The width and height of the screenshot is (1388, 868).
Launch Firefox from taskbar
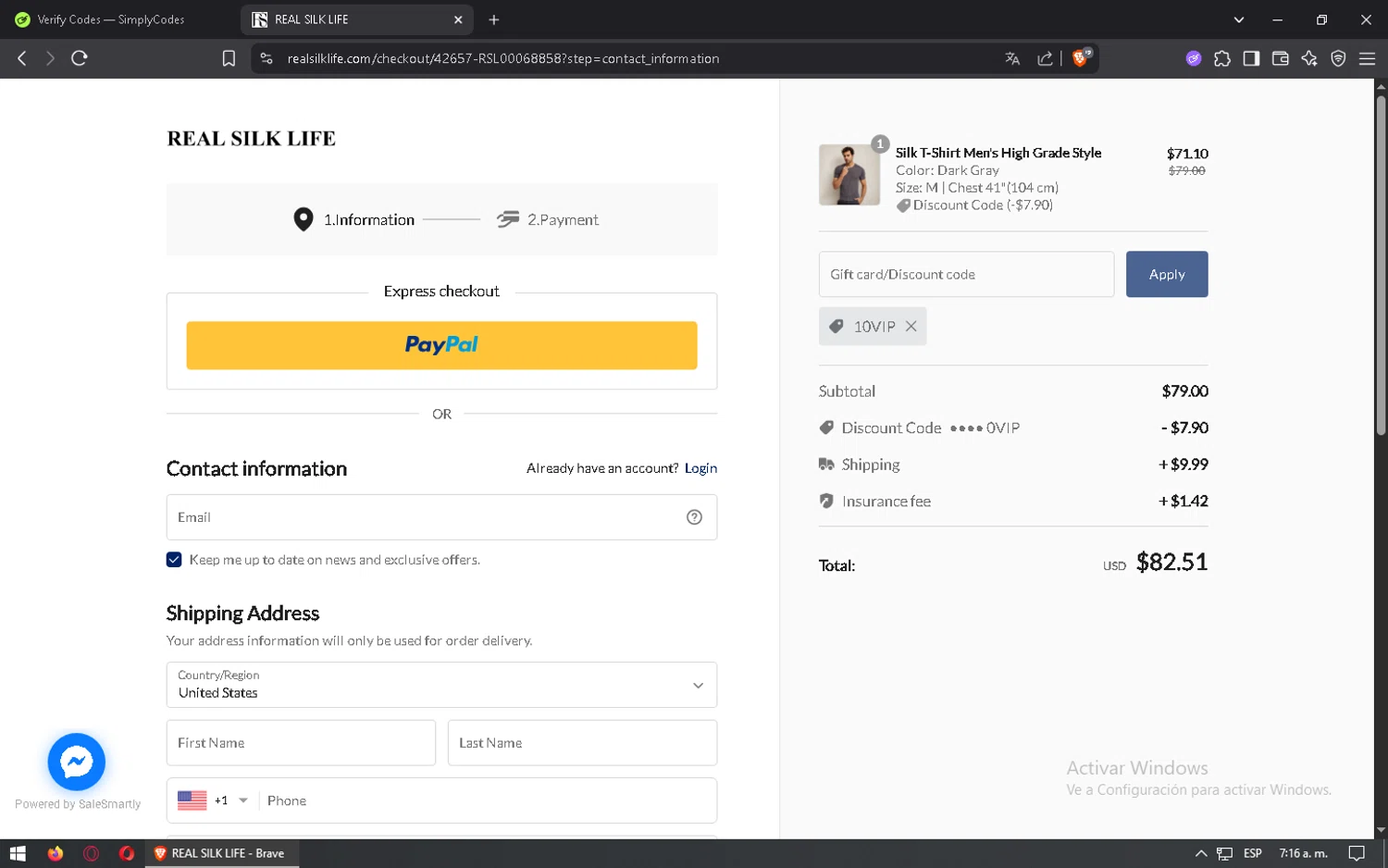pos(56,853)
